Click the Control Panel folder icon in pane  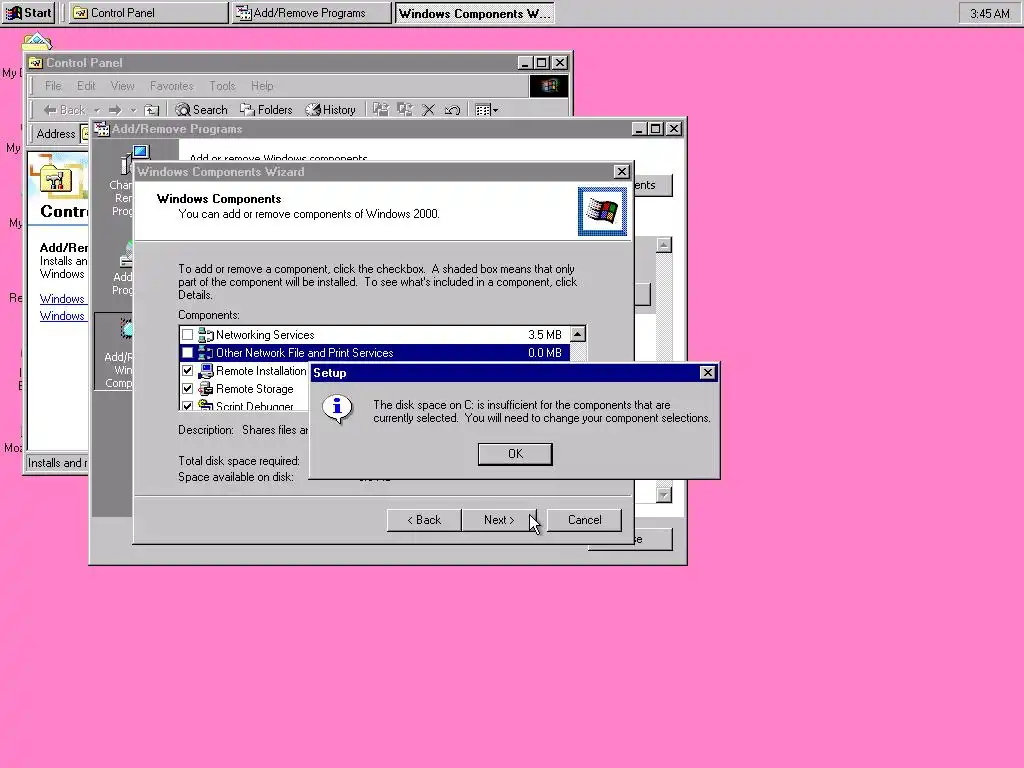56,179
